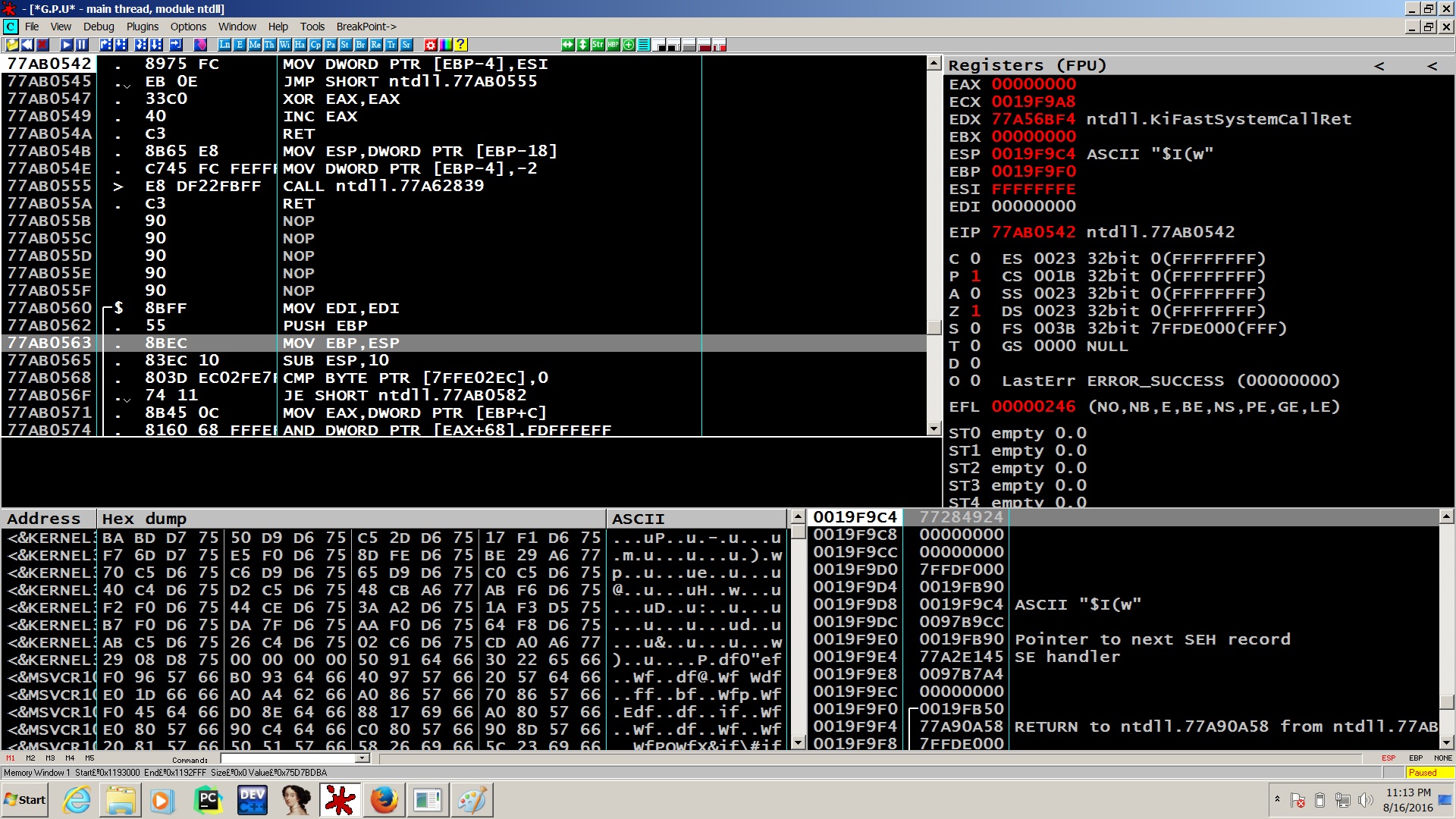Image resolution: width=1456 pixels, height=819 pixels.
Task: Switch to memory window M2
Action: (x=30, y=758)
